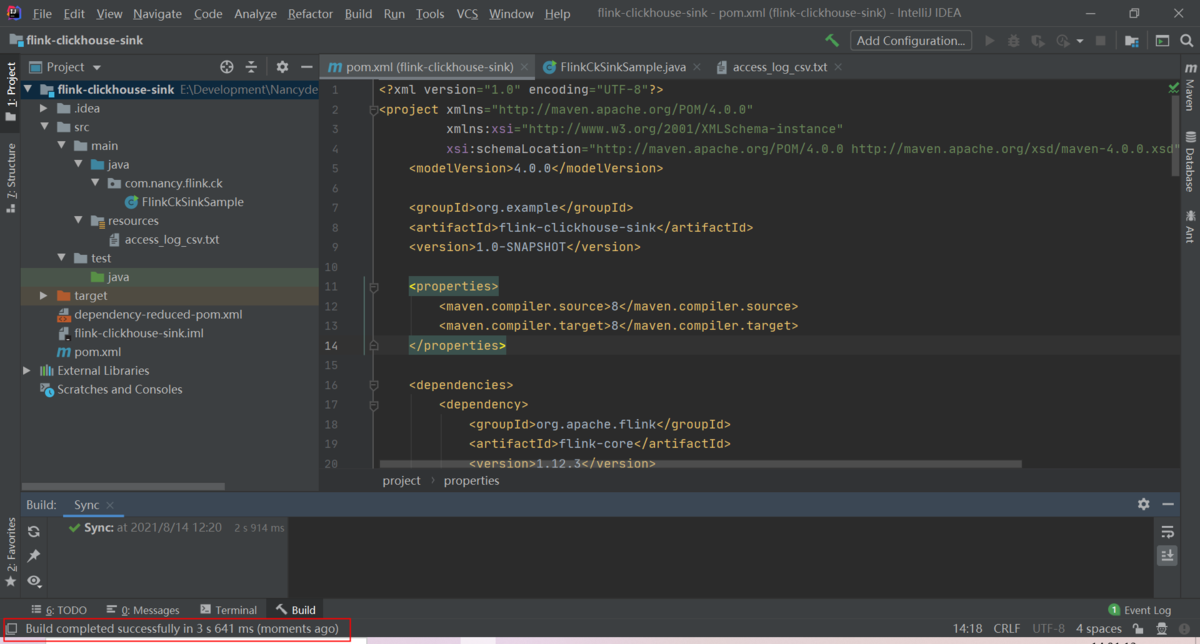This screenshot has width=1200, height=644.
Task: Toggle the Build view eye options
Action: coord(34,581)
